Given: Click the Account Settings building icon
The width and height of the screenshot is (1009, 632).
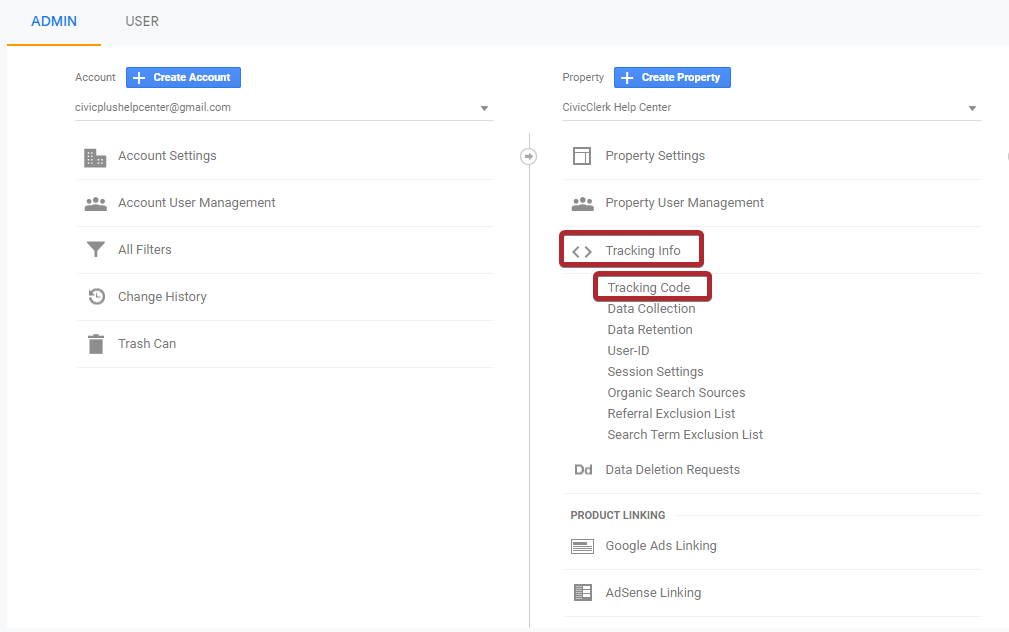Looking at the screenshot, I should click(x=95, y=157).
